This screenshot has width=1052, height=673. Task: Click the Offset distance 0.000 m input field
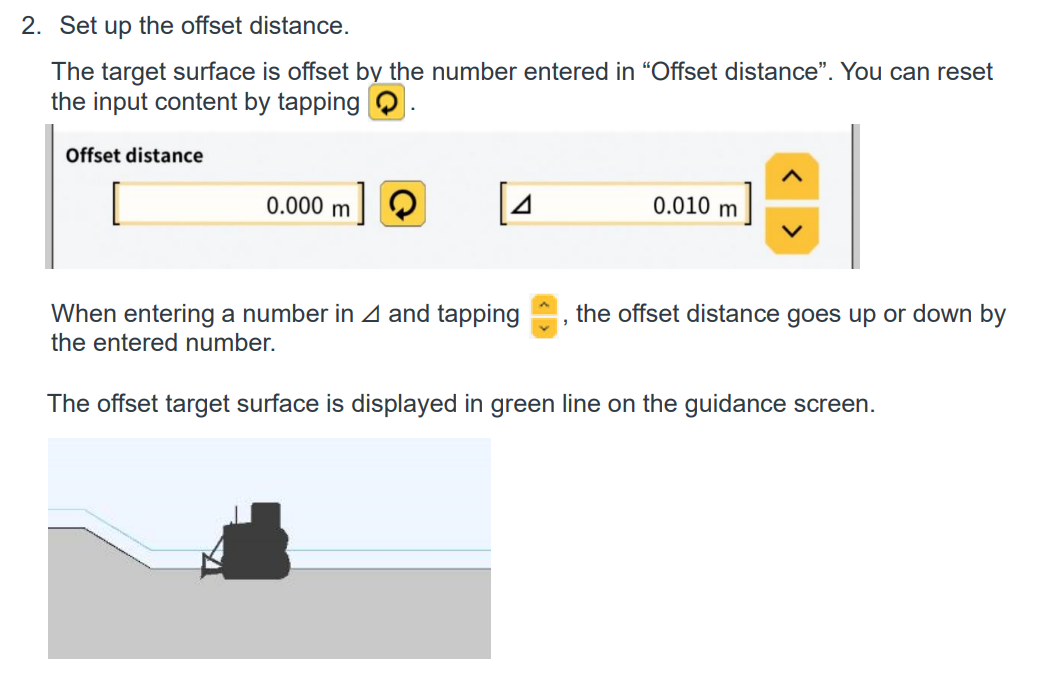pyautogui.click(x=240, y=206)
